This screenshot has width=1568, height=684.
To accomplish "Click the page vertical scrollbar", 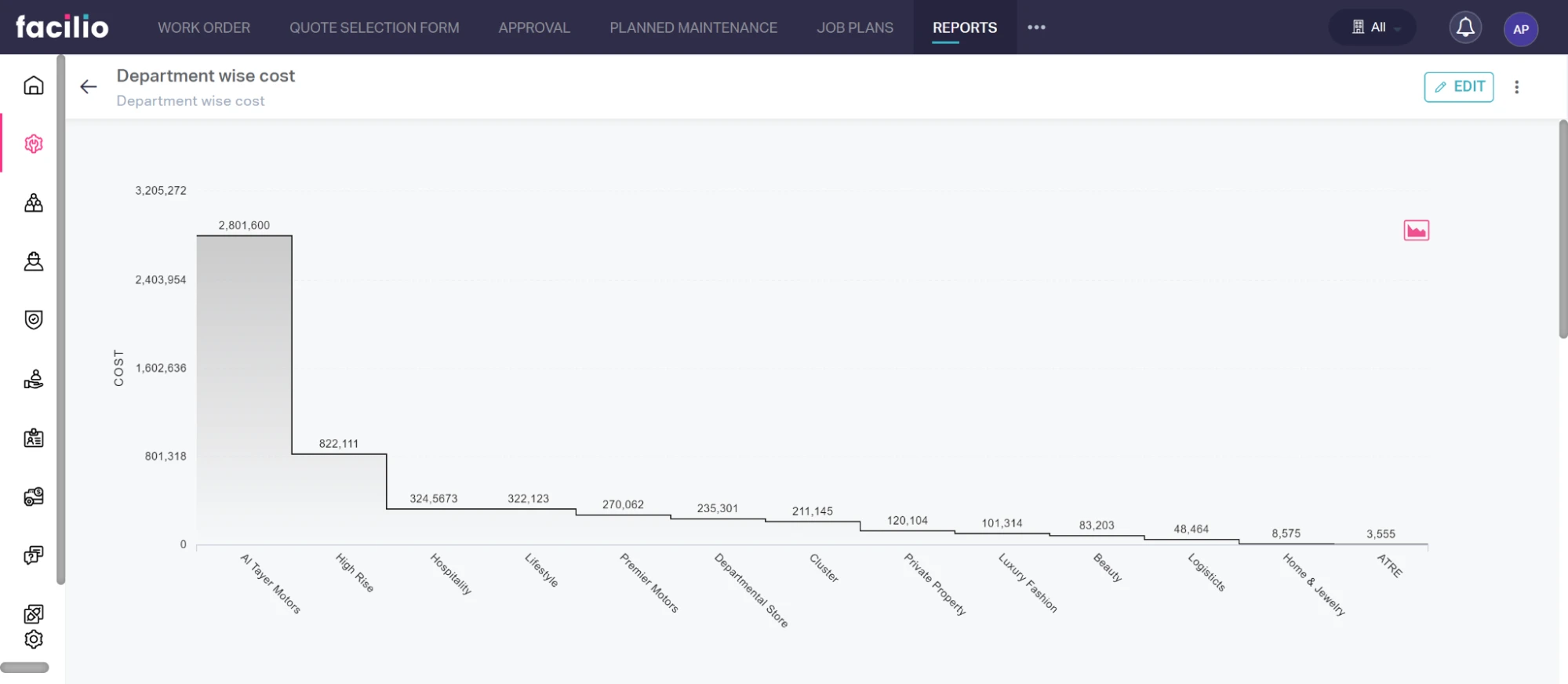I will (1563, 229).
